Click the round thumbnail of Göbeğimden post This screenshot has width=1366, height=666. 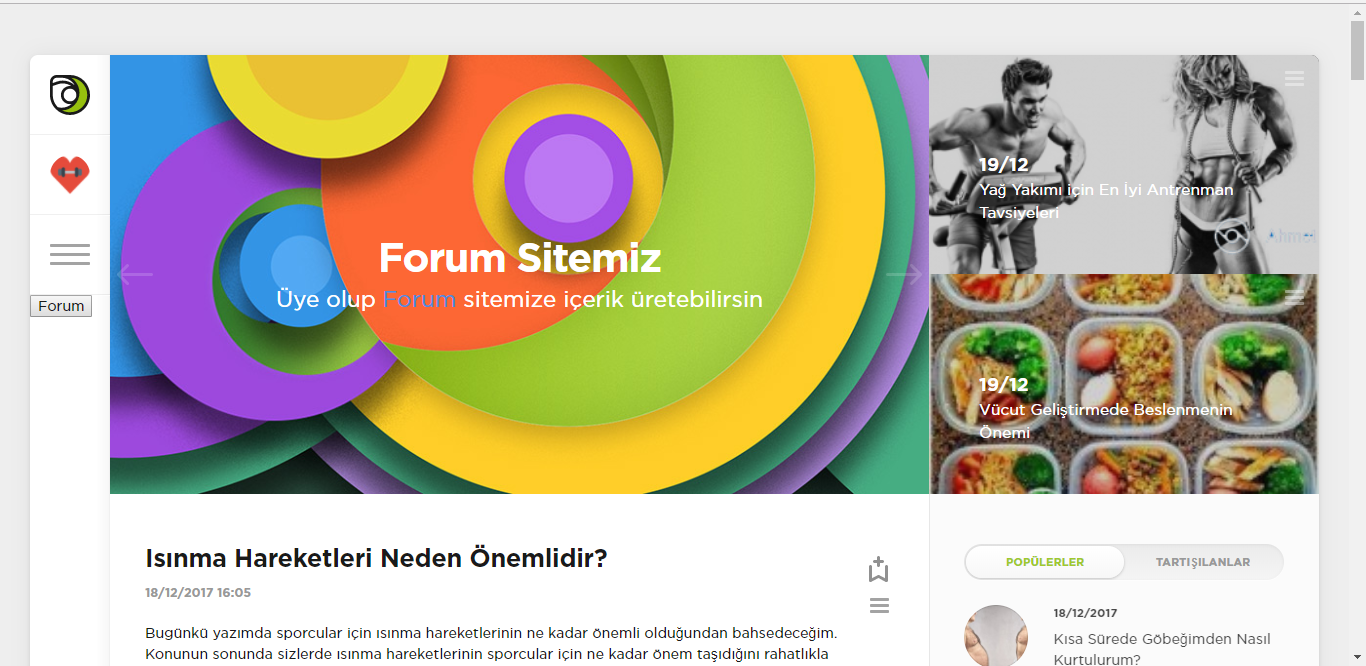point(996,636)
